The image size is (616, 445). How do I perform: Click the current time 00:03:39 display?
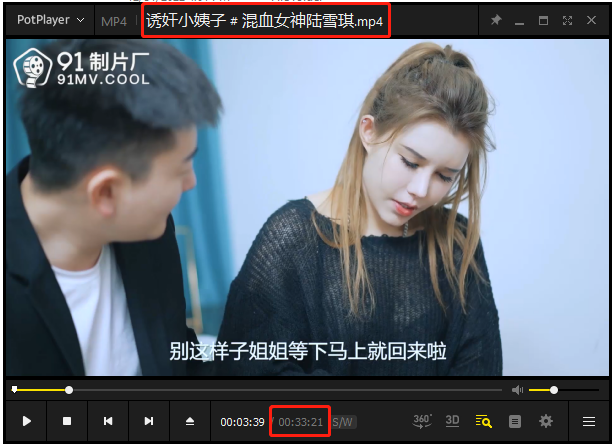[x=243, y=422]
